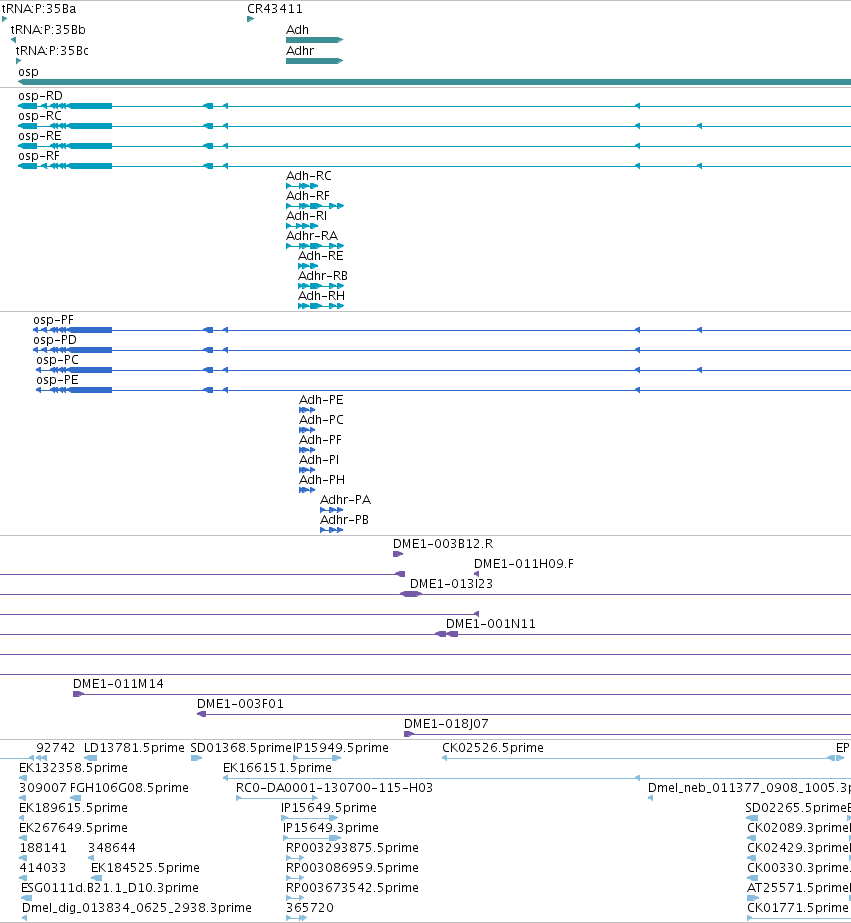Screen dimensions: 851x923
Task: Click the 309007 EST label
Action: click(x=43, y=788)
